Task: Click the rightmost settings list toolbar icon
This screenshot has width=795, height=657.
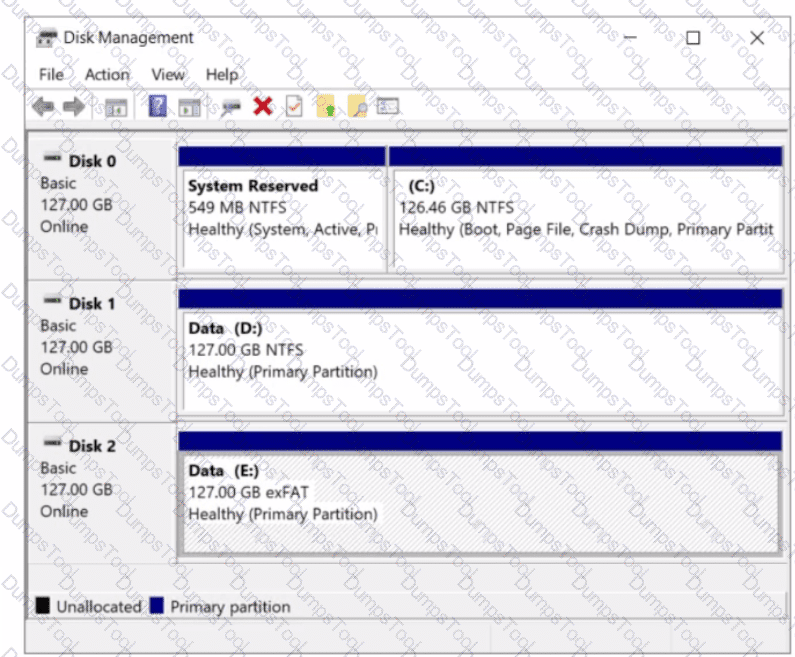Action: pos(388,107)
